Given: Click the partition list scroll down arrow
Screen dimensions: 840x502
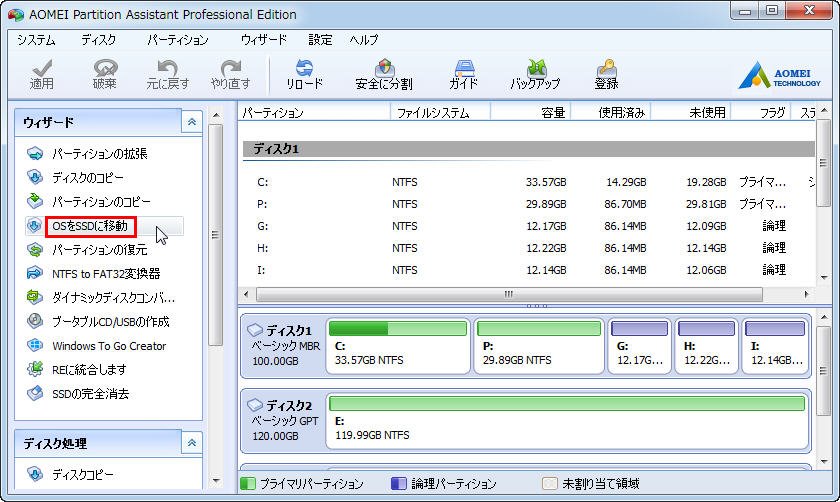Looking at the screenshot, I should tap(823, 278).
